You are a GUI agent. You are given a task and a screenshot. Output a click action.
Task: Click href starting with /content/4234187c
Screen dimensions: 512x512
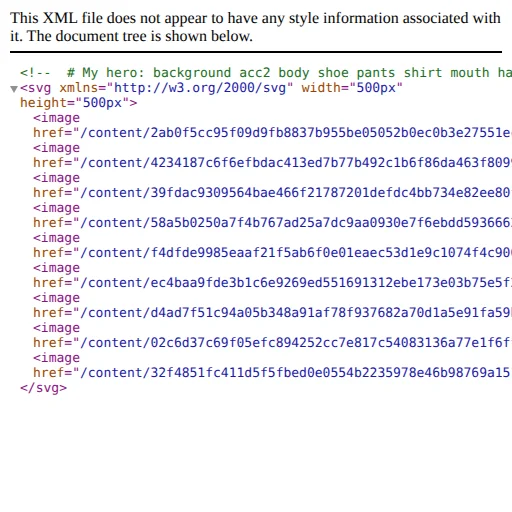click(x=272, y=163)
